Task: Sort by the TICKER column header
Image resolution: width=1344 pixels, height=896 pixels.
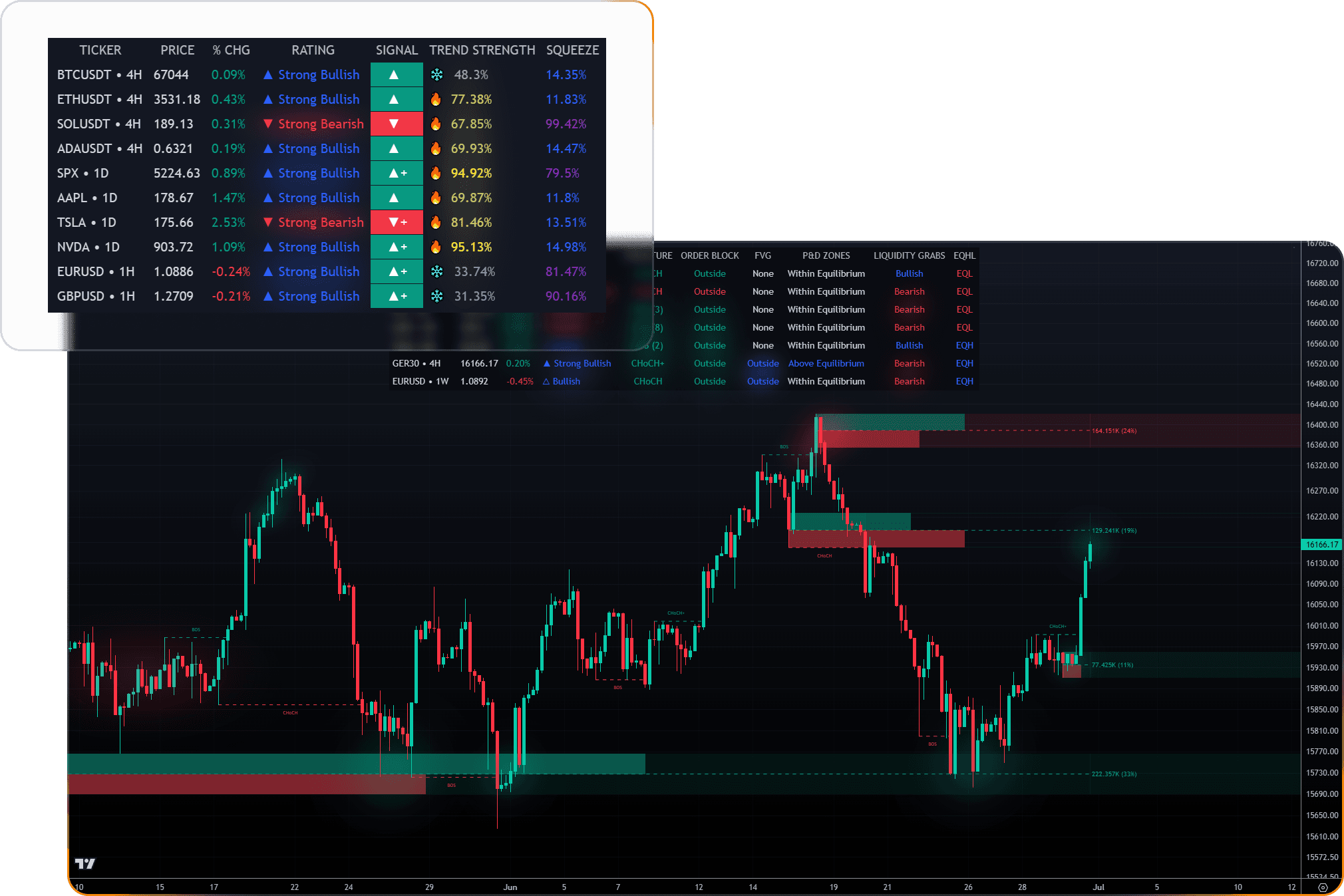Action: point(100,50)
